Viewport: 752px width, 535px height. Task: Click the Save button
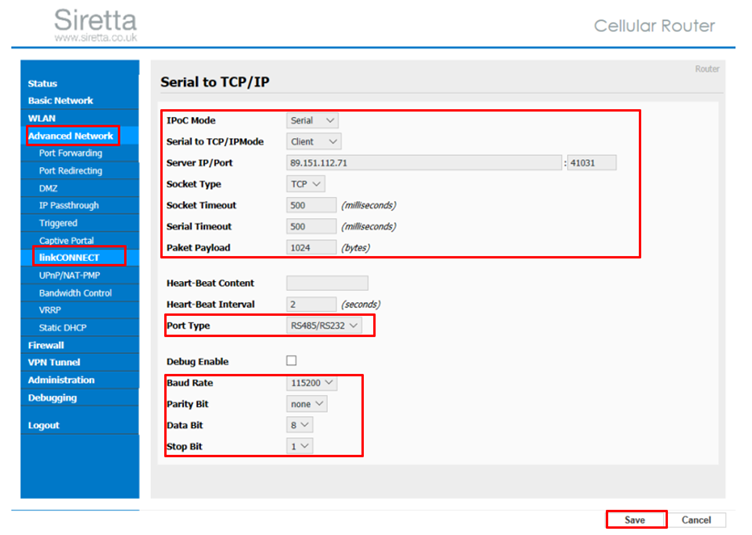(x=635, y=520)
